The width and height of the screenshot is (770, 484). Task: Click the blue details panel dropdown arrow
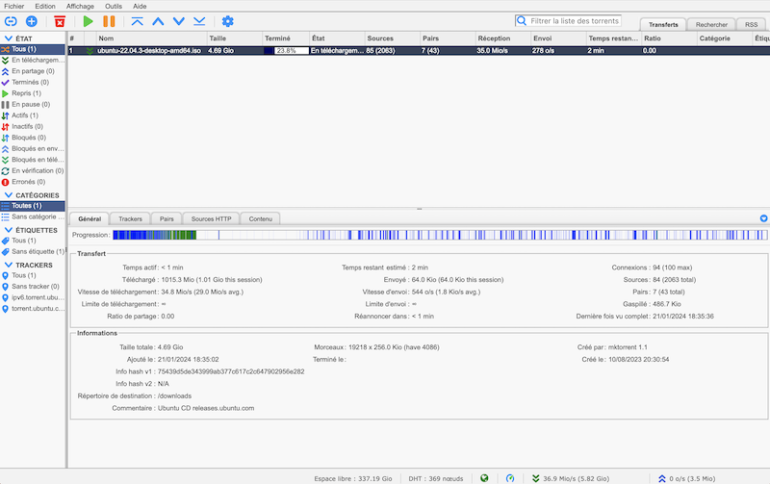764,218
